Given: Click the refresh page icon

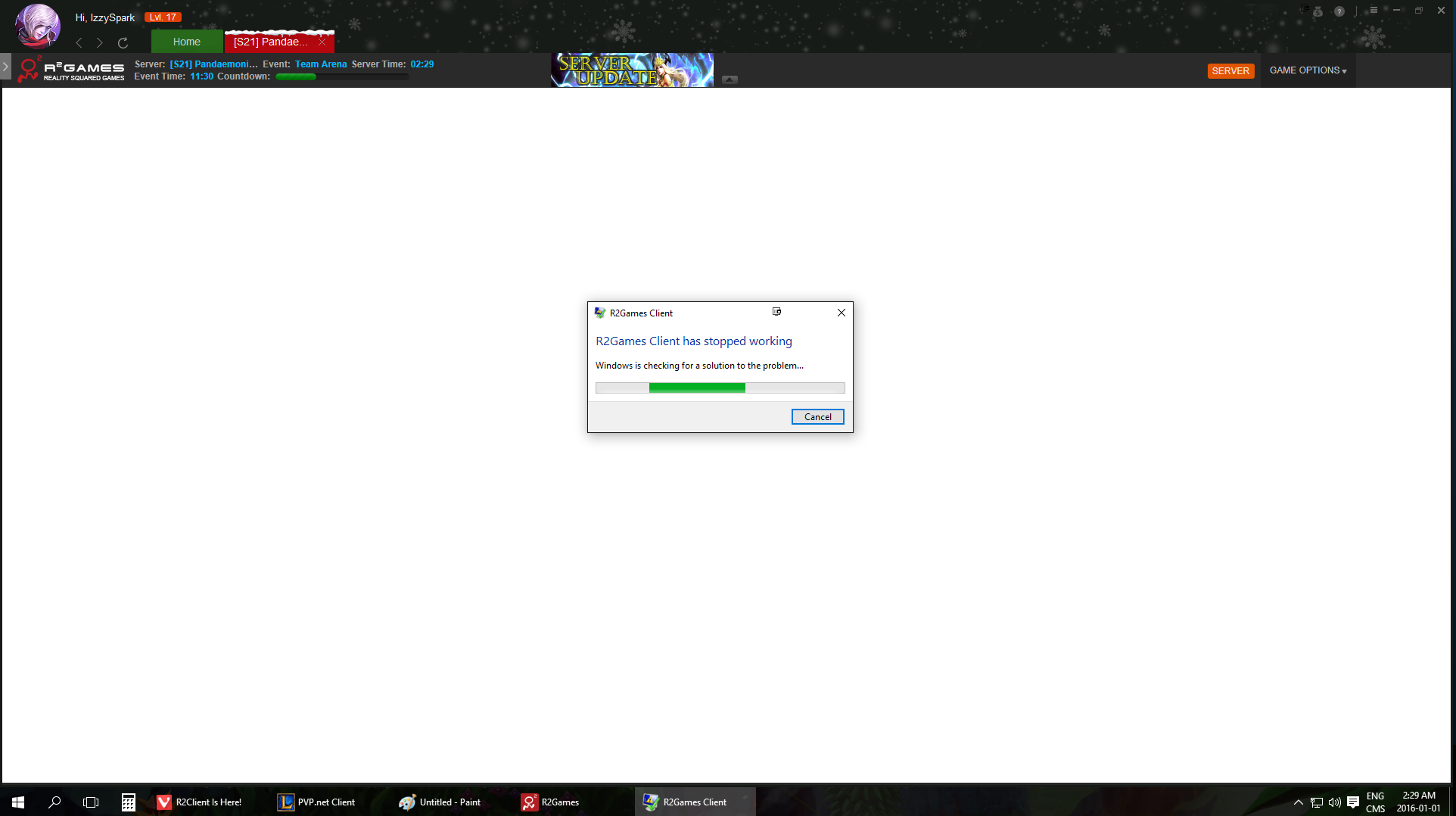Looking at the screenshot, I should (x=123, y=43).
